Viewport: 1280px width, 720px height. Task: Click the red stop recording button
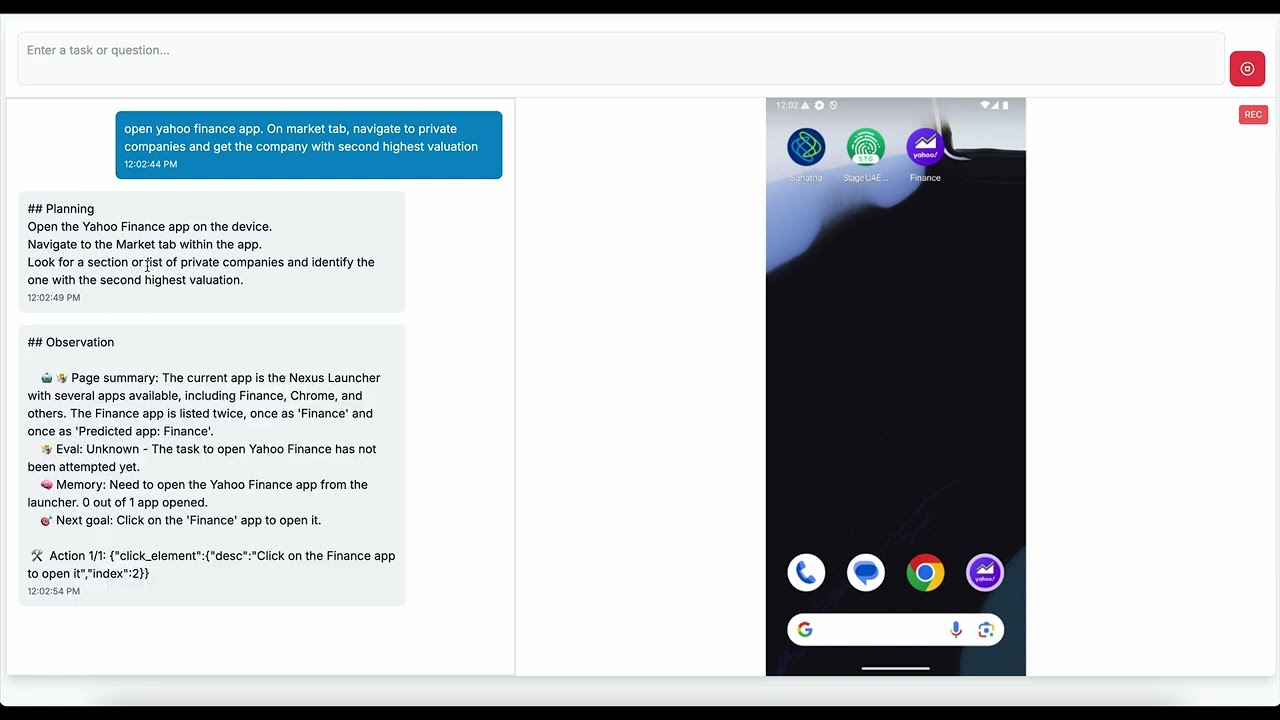point(1247,69)
